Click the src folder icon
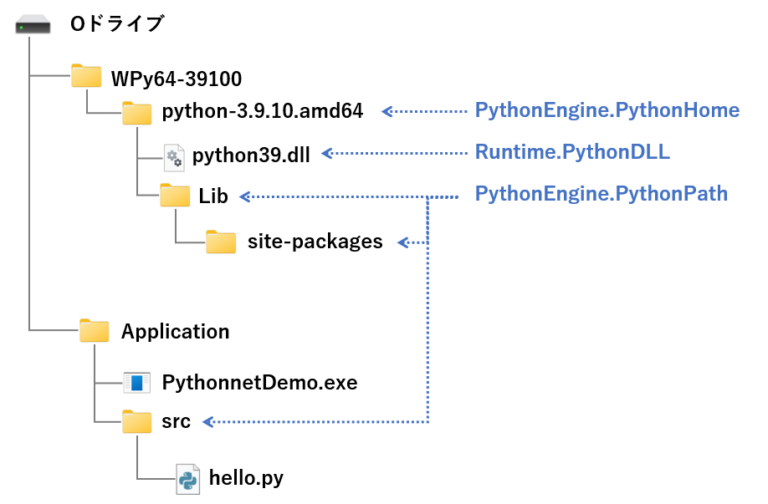The height and width of the screenshot is (504, 768). [x=136, y=422]
